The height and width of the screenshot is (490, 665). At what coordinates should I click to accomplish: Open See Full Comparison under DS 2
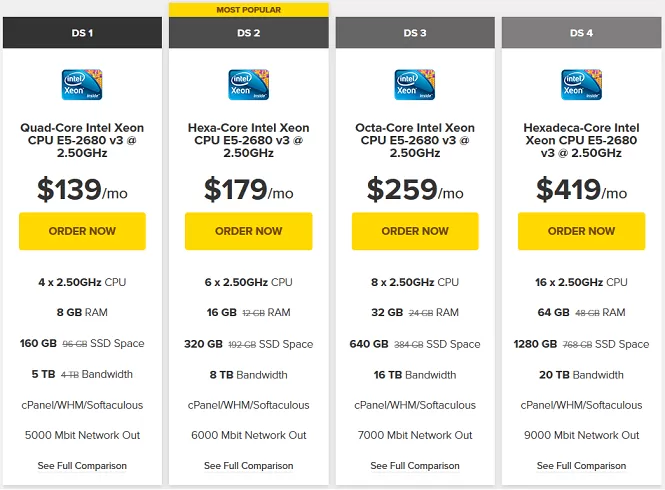(x=249, y=466)
